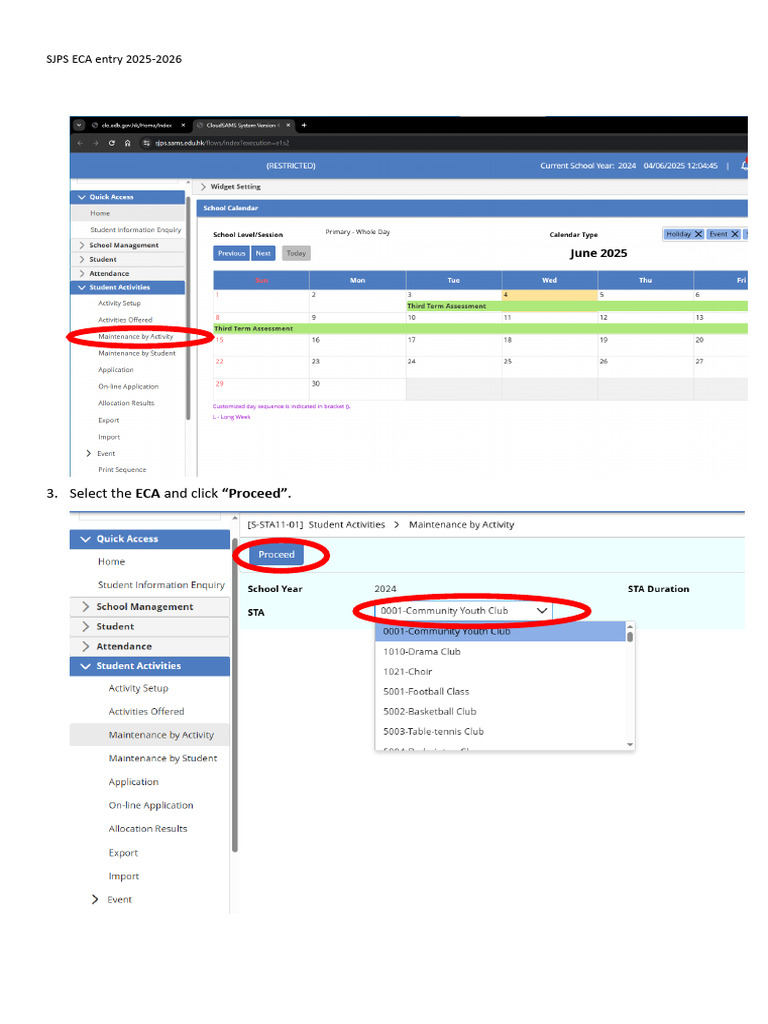This screenshot has height=1024, width=768.
Task: Open the tab search chevron in browser title bar
Action: pos(79,125)
